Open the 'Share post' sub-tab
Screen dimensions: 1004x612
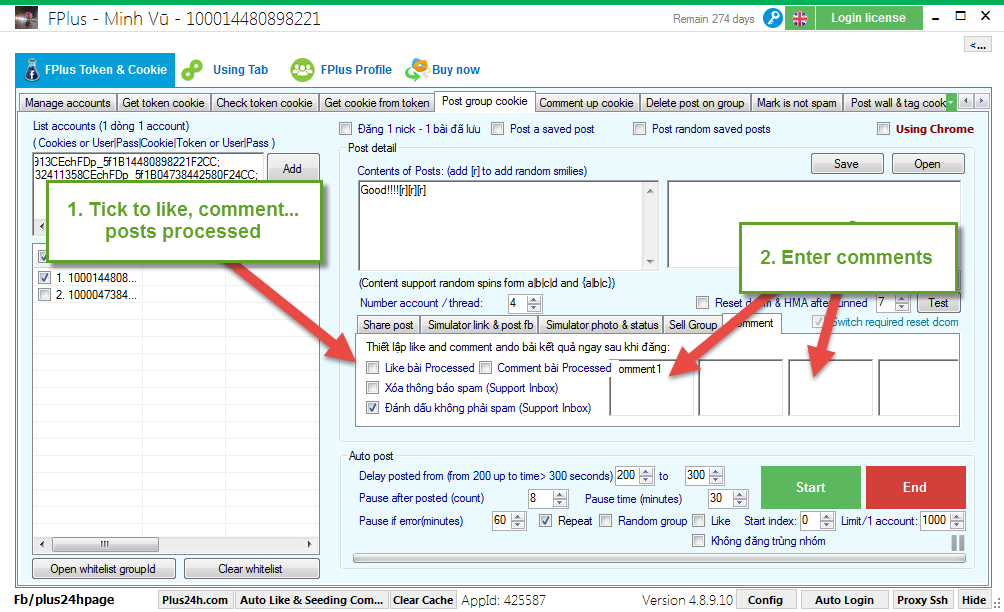[x=388, y=325]
